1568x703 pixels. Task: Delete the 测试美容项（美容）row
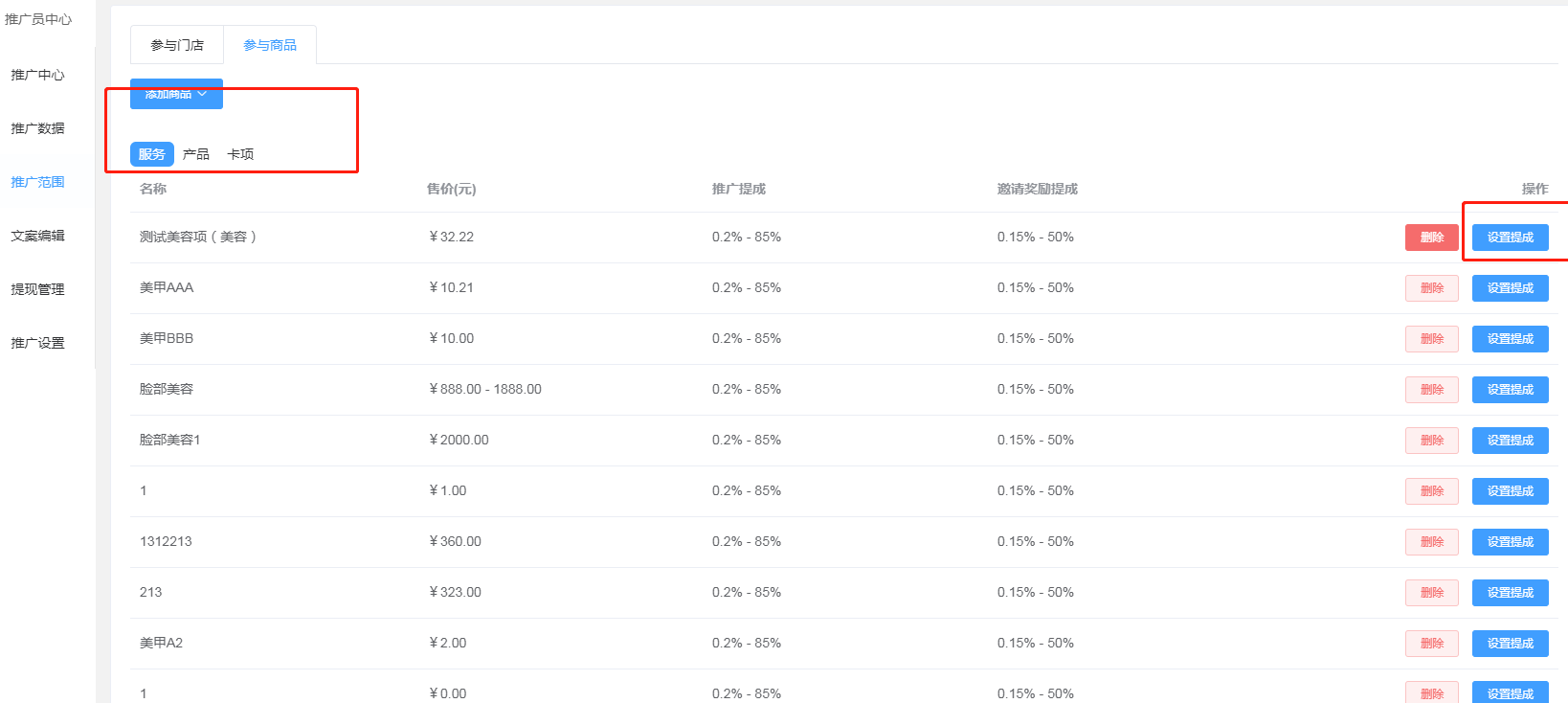coord(1431,238)
